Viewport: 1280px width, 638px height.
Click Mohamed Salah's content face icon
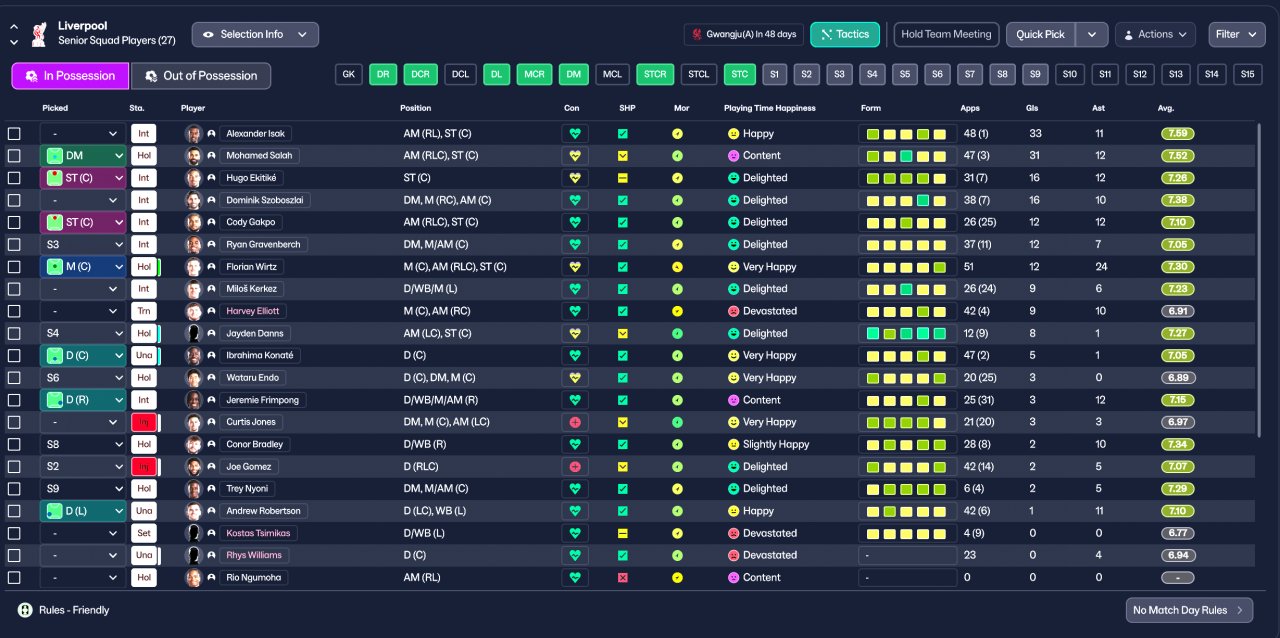point(733,156)
